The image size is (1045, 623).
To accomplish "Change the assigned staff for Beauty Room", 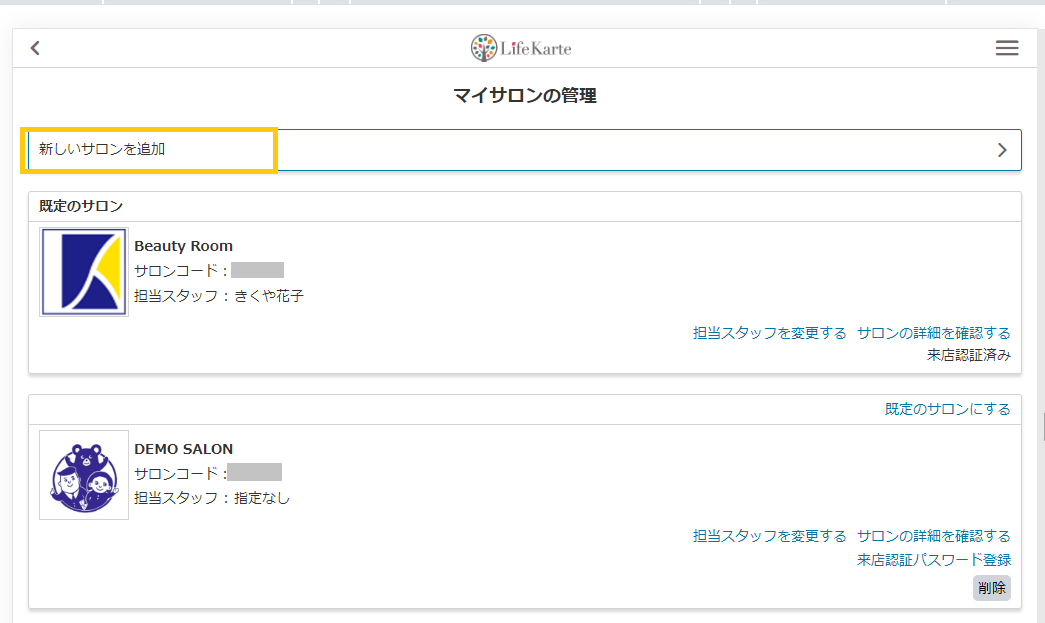I will pos(769,333).
